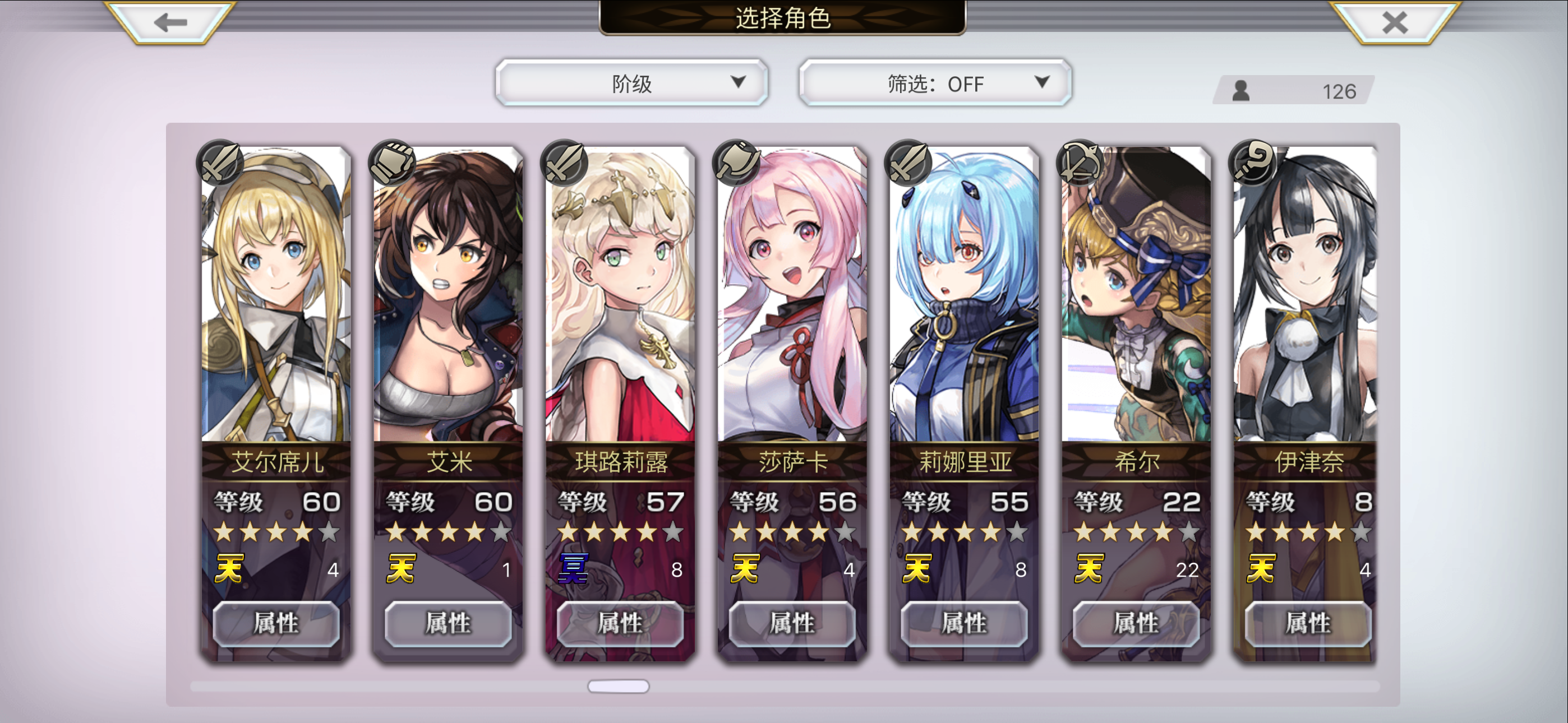Image resolution: width=1568 pixels, height=723 pixels.
Task: Click the sword weapon icon on 艾尔席儿's card
Action: [x=220, y=163]
